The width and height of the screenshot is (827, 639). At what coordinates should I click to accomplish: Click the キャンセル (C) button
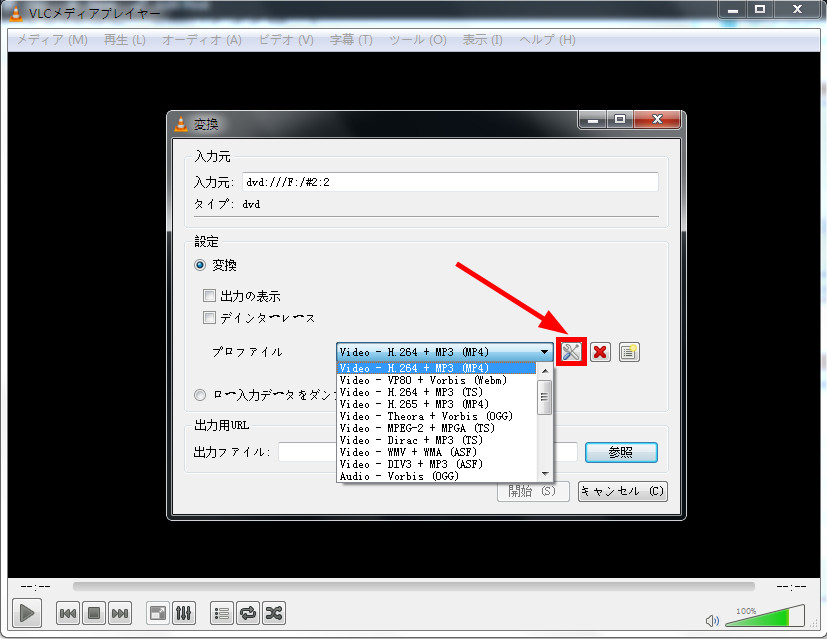(x=623, y=491)
